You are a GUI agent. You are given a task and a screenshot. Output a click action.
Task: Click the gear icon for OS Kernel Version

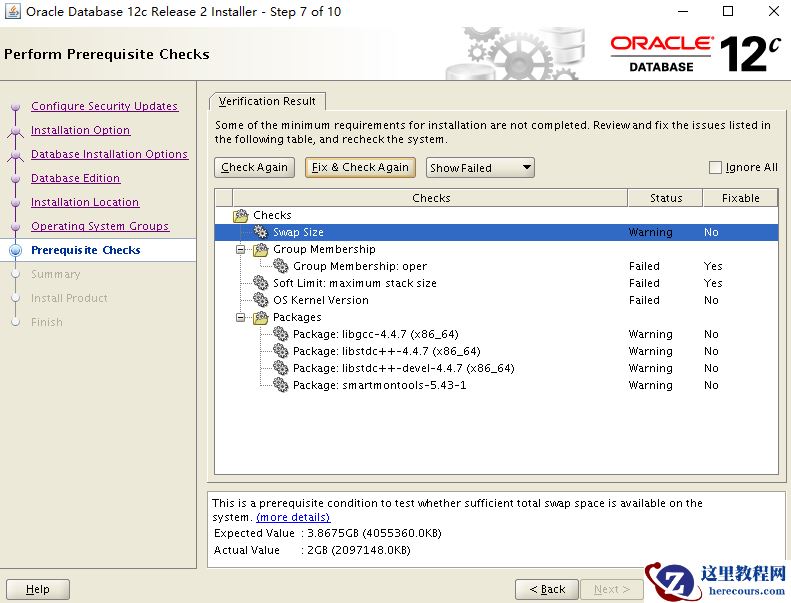pos(261,300)
